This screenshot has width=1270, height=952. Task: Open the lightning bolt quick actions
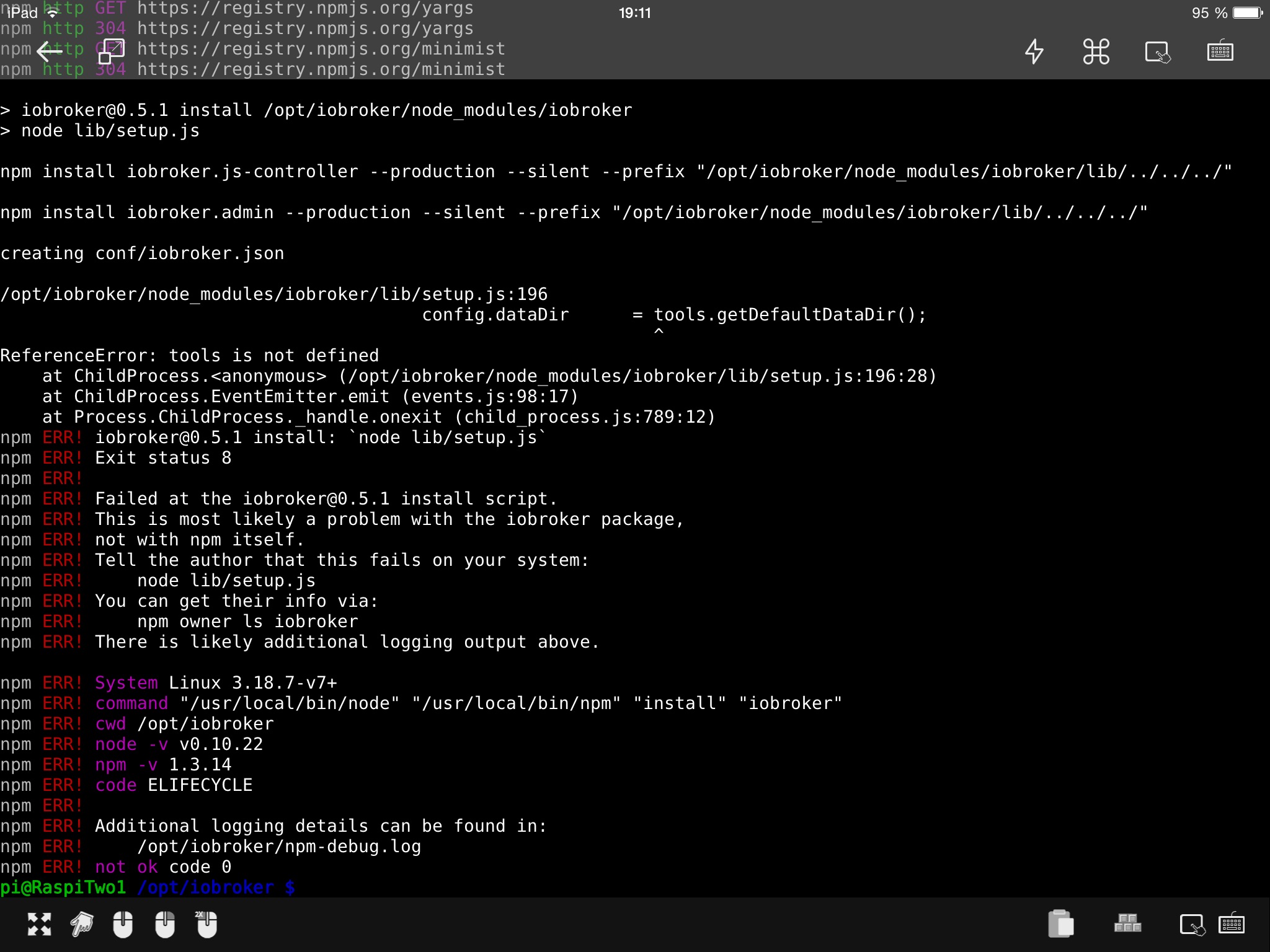click(x=1034, y=51)
